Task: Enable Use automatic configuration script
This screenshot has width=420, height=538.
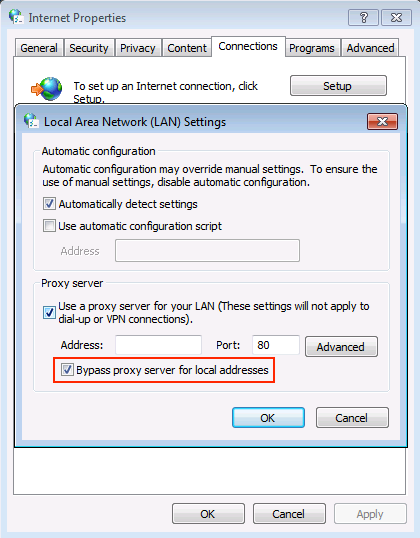Action: 49,226
